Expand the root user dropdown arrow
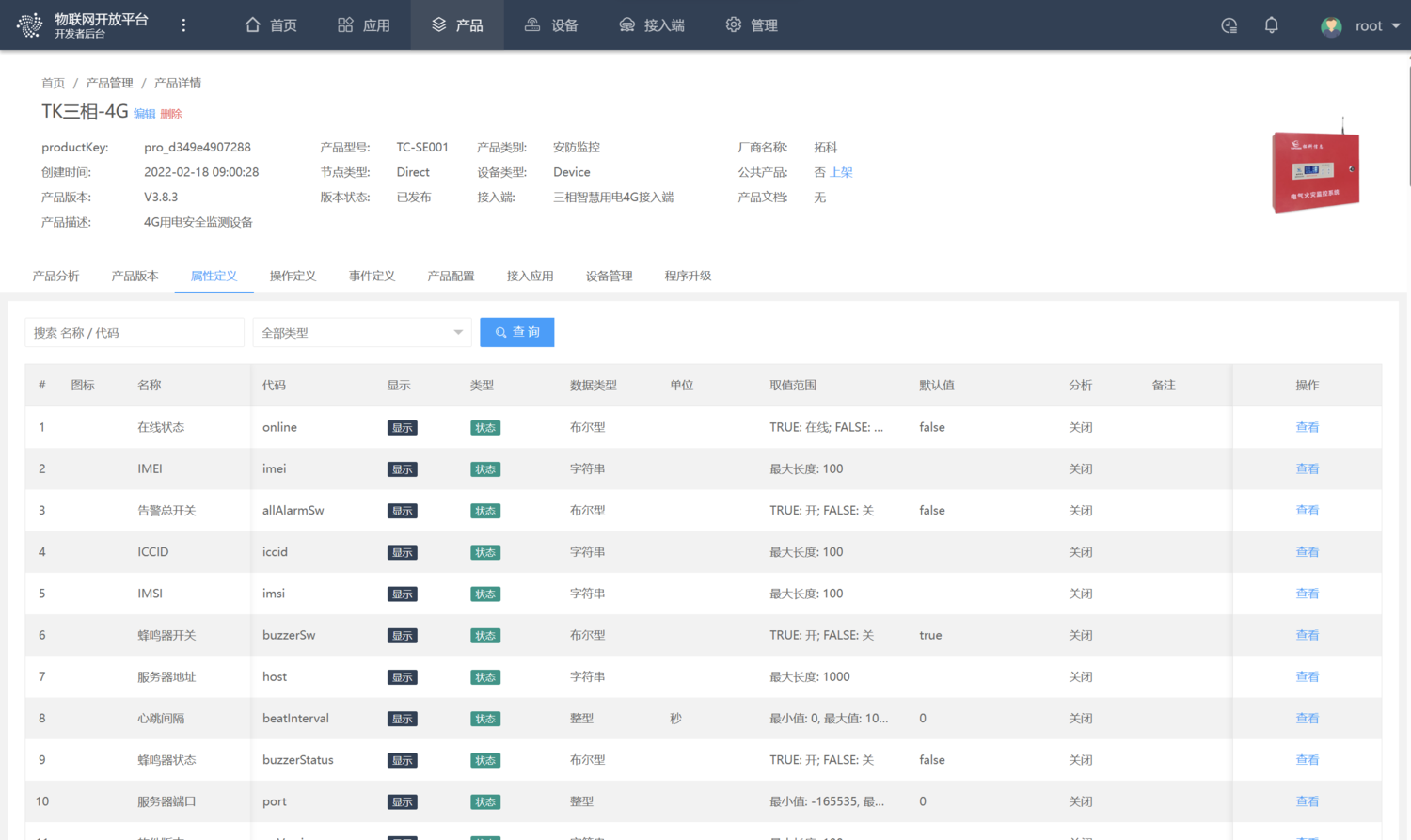This screenshot has width=1411, height=840. point(1396,26)
